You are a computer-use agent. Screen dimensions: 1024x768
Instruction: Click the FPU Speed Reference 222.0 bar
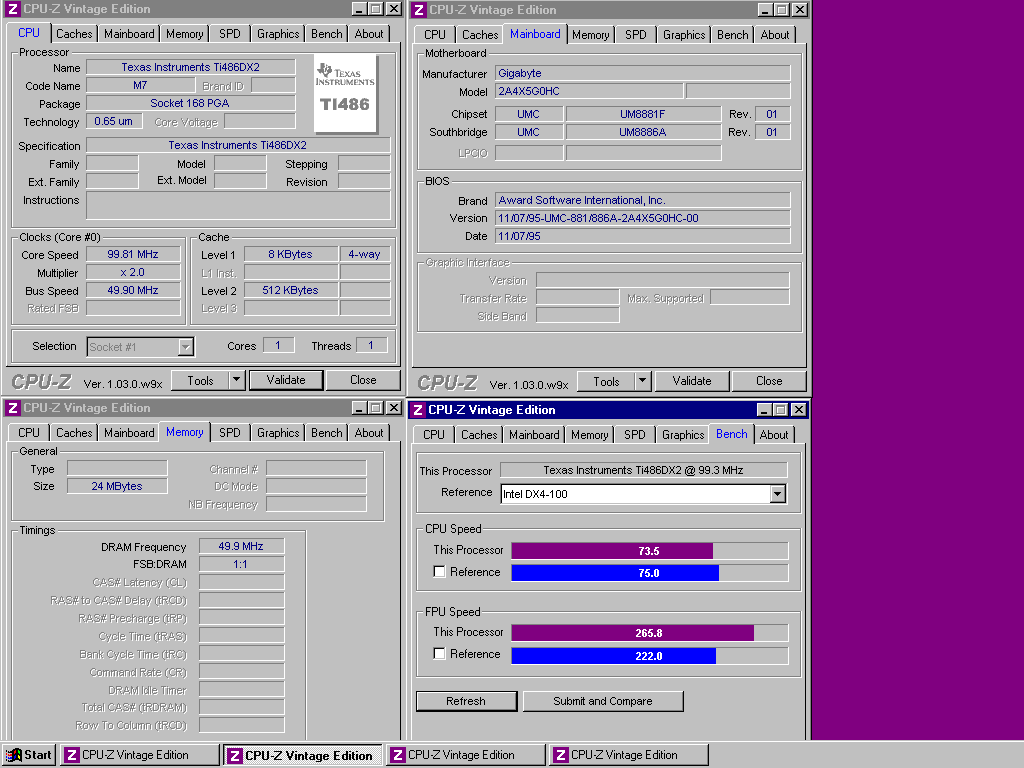coord(649,656)
